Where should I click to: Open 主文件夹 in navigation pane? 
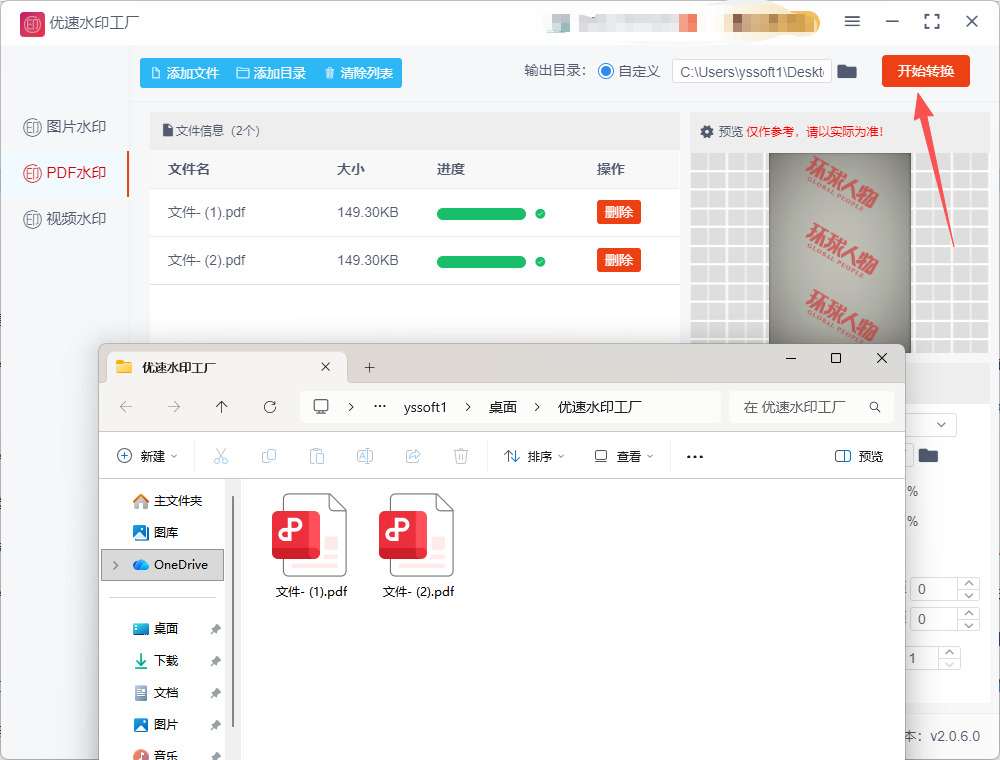pos(167,501)
